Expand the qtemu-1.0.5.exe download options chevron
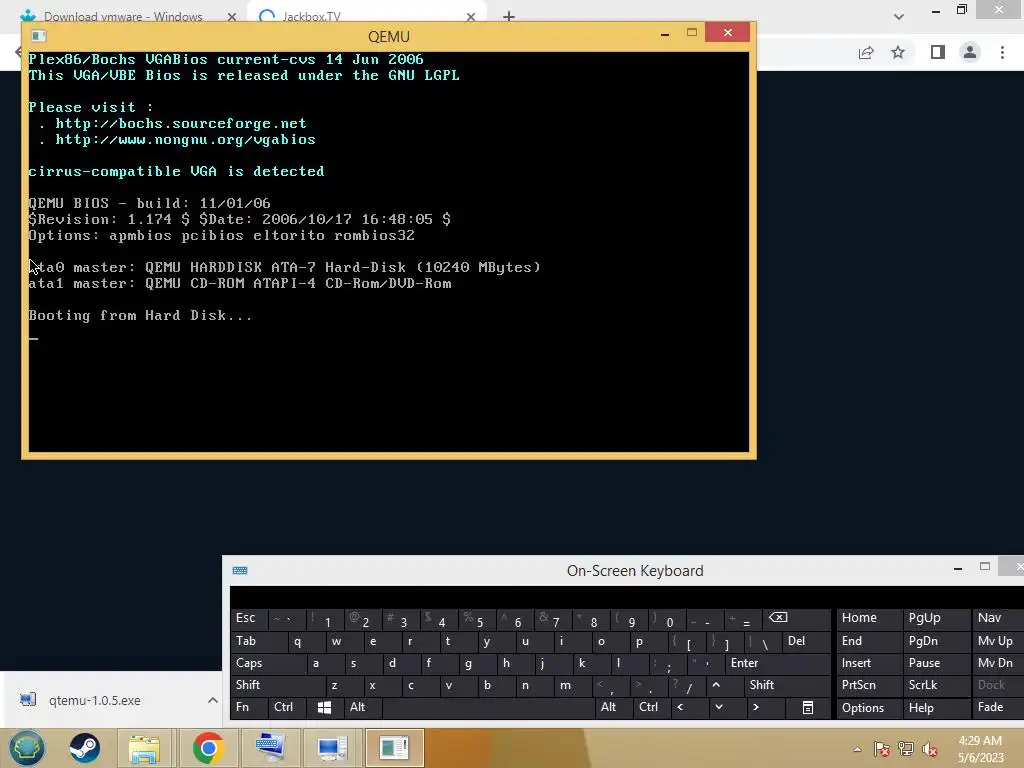Image resolution: width=1024 pixels, height=768 pixels. tap(213, 700)
